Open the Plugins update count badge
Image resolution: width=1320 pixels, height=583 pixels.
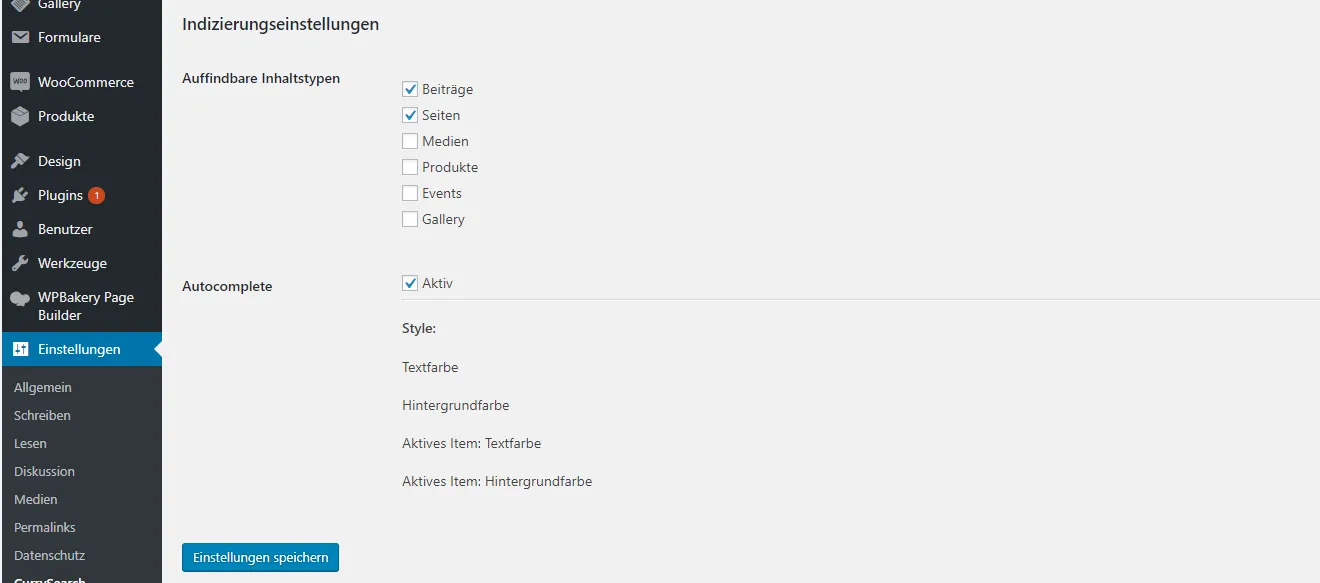(x=96, y=195)
